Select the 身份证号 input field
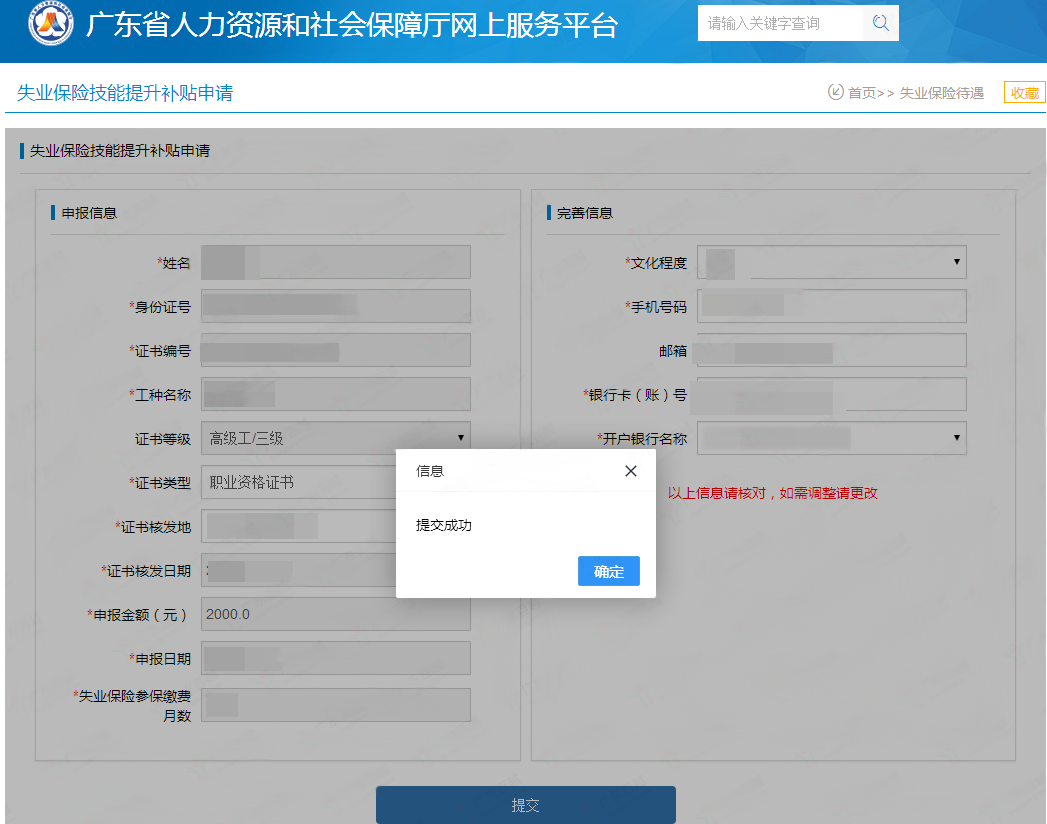 coord(335,306)
